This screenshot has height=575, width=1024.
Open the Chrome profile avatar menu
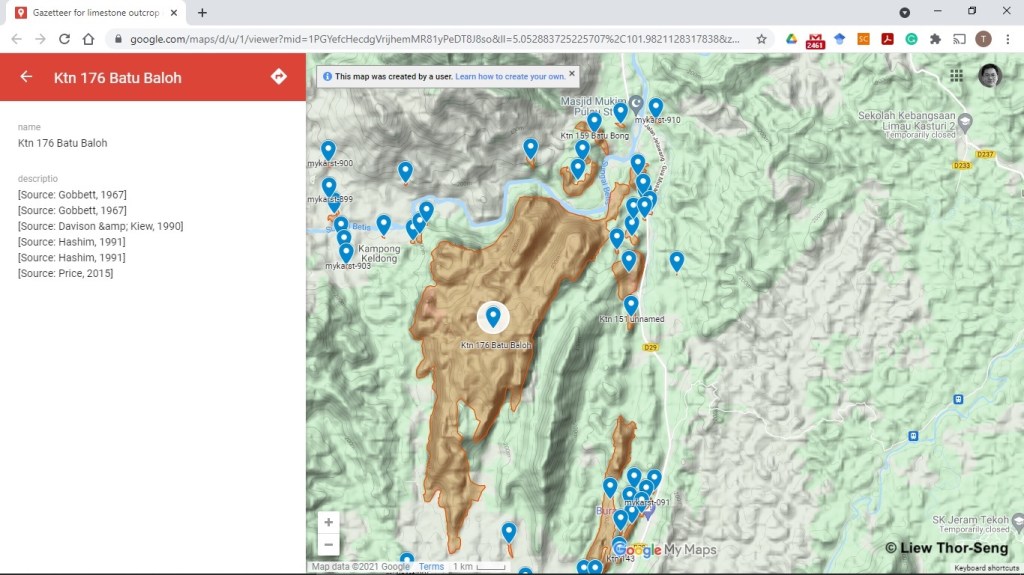click(x=983, y=39)
